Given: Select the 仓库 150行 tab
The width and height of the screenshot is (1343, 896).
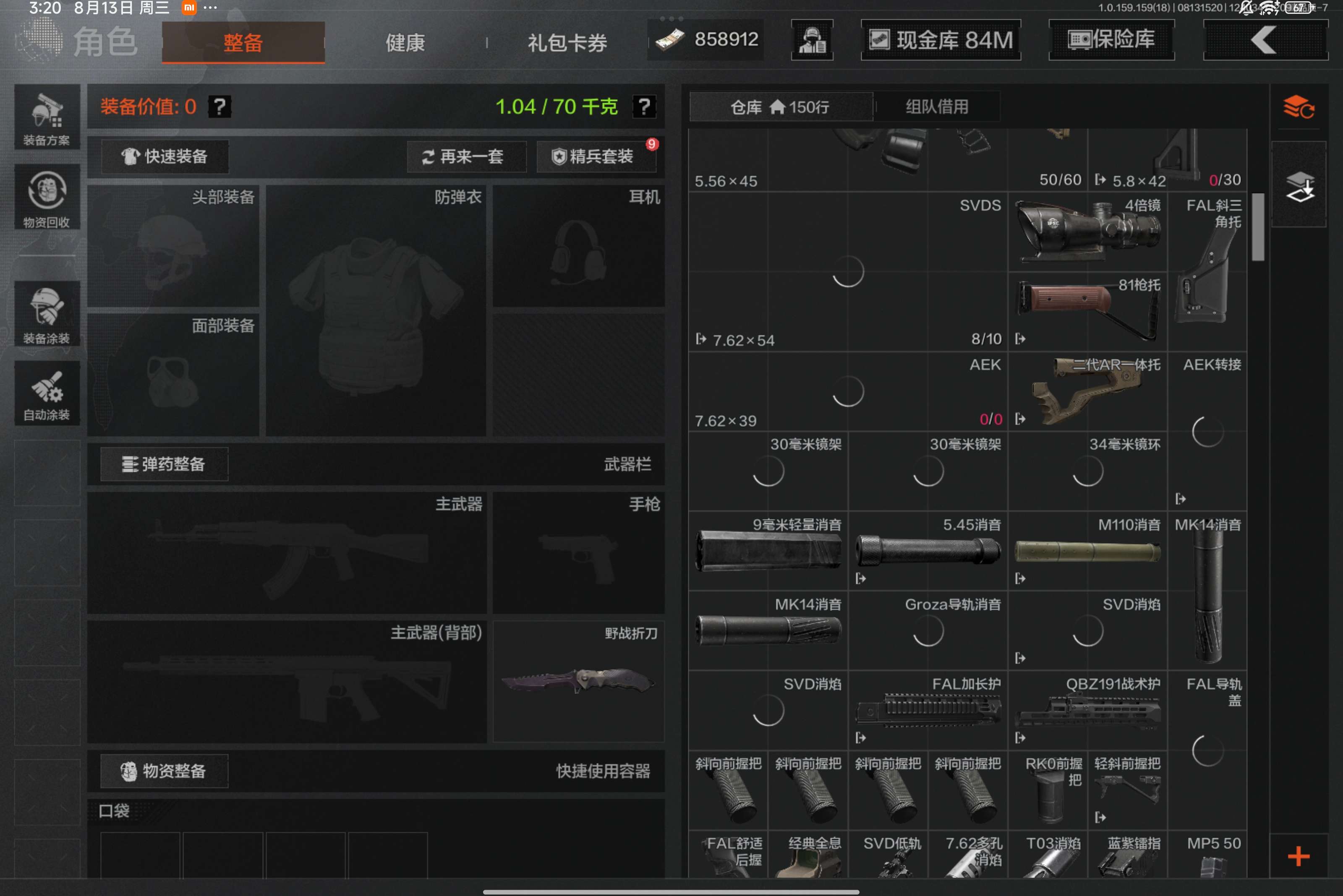Looking at the screenshot, I should tap(781, 107).
